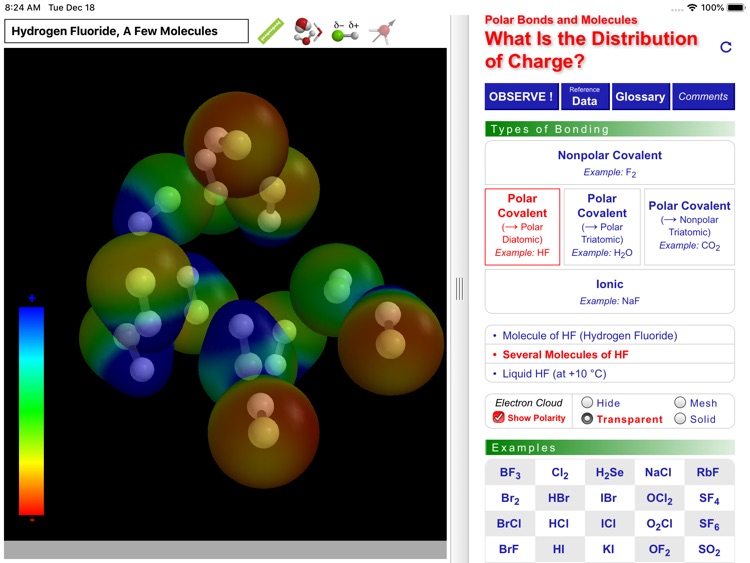Click the Examples section header
The height and width of the screenshot is (563, 750).
point(609,448)
